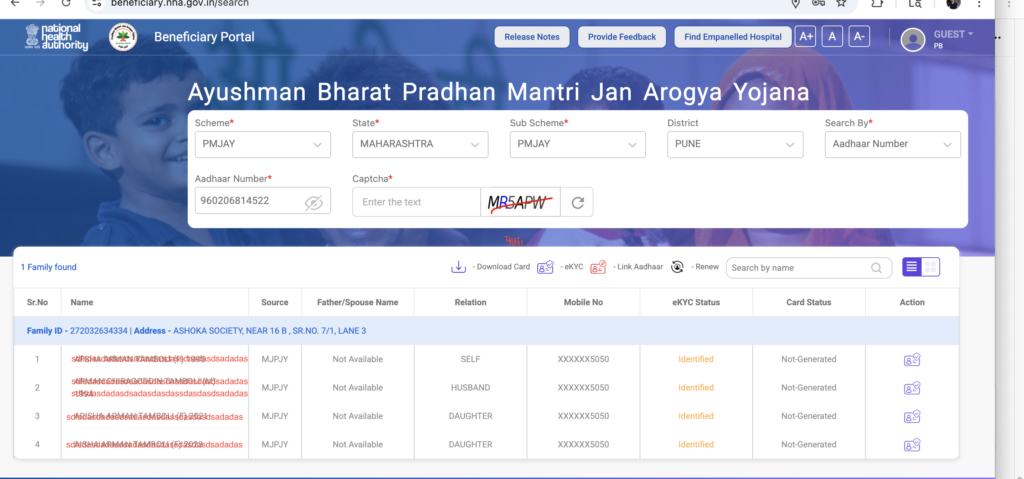The width and height of the screenshot is (1024, 479).
Task: Click the Sr.No column header
Action: (37, 303)
